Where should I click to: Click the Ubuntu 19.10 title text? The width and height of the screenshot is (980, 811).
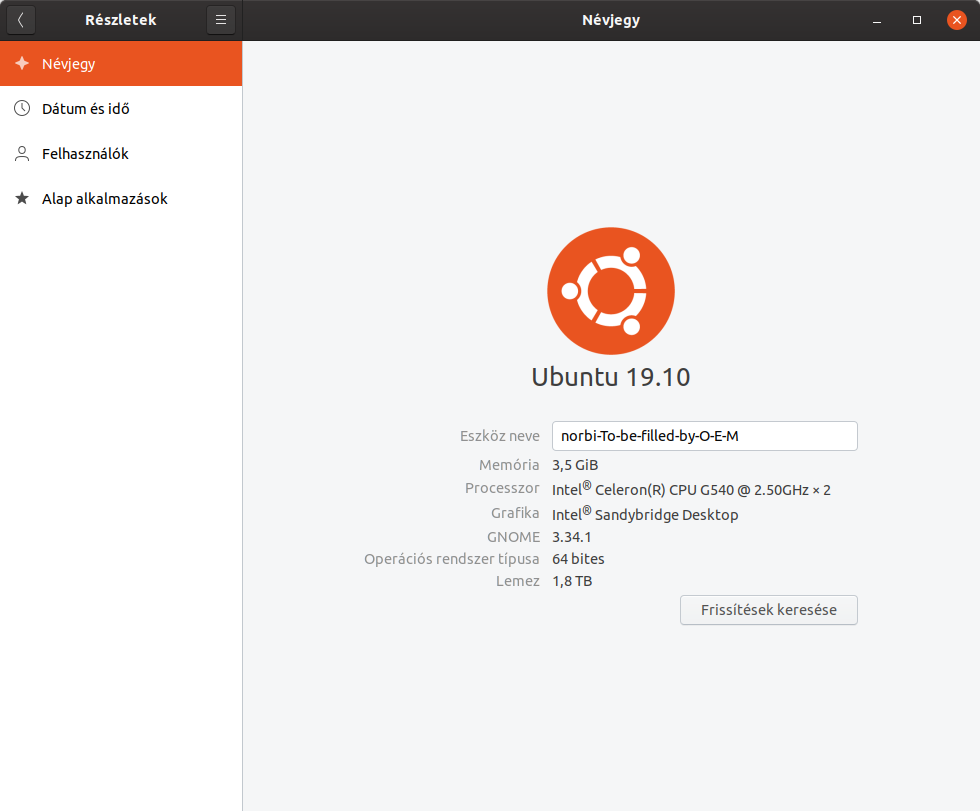click(611, 377)
